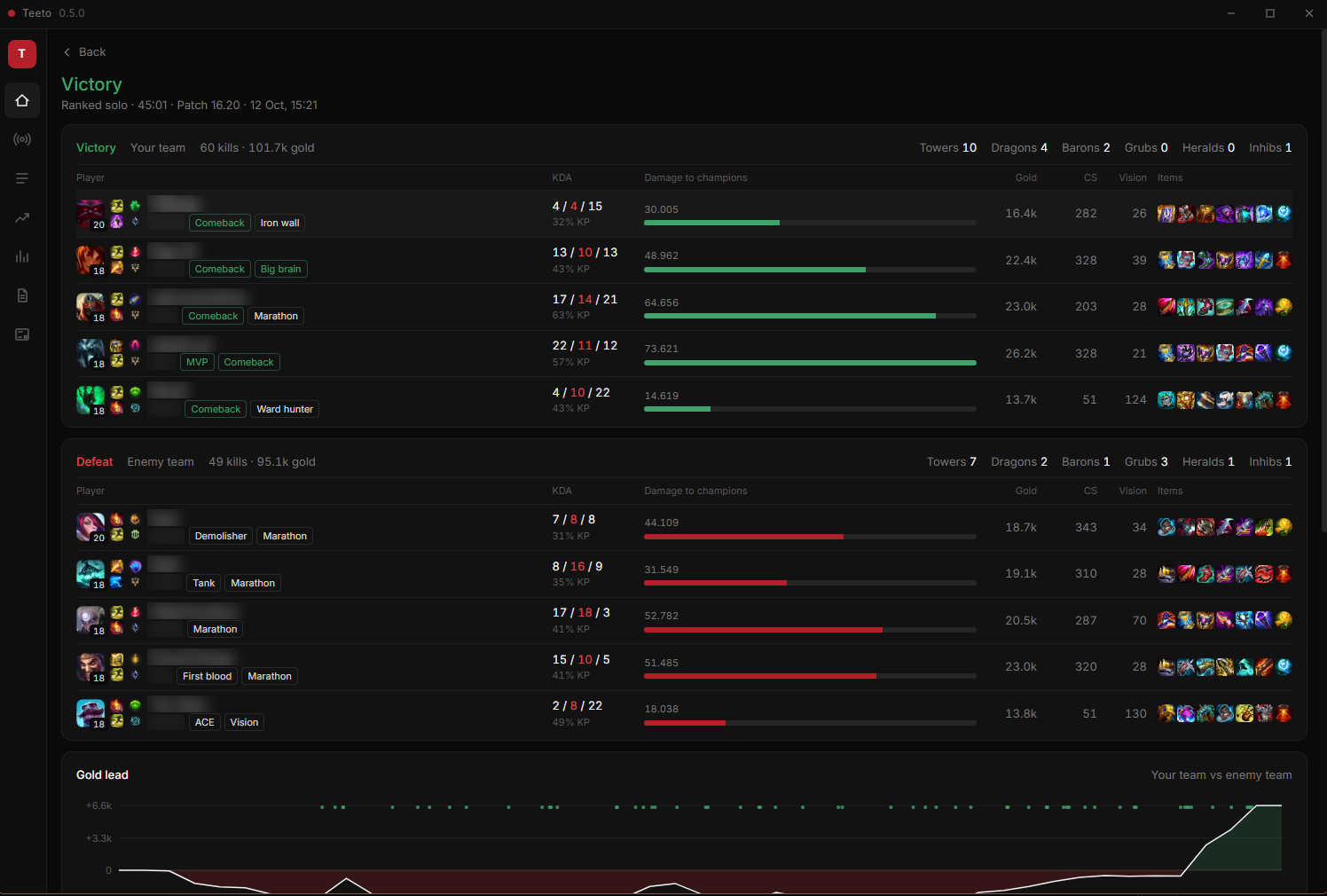Open the Home icon in the sidebar
1327x896 pixels.
(x=22, y=100)
